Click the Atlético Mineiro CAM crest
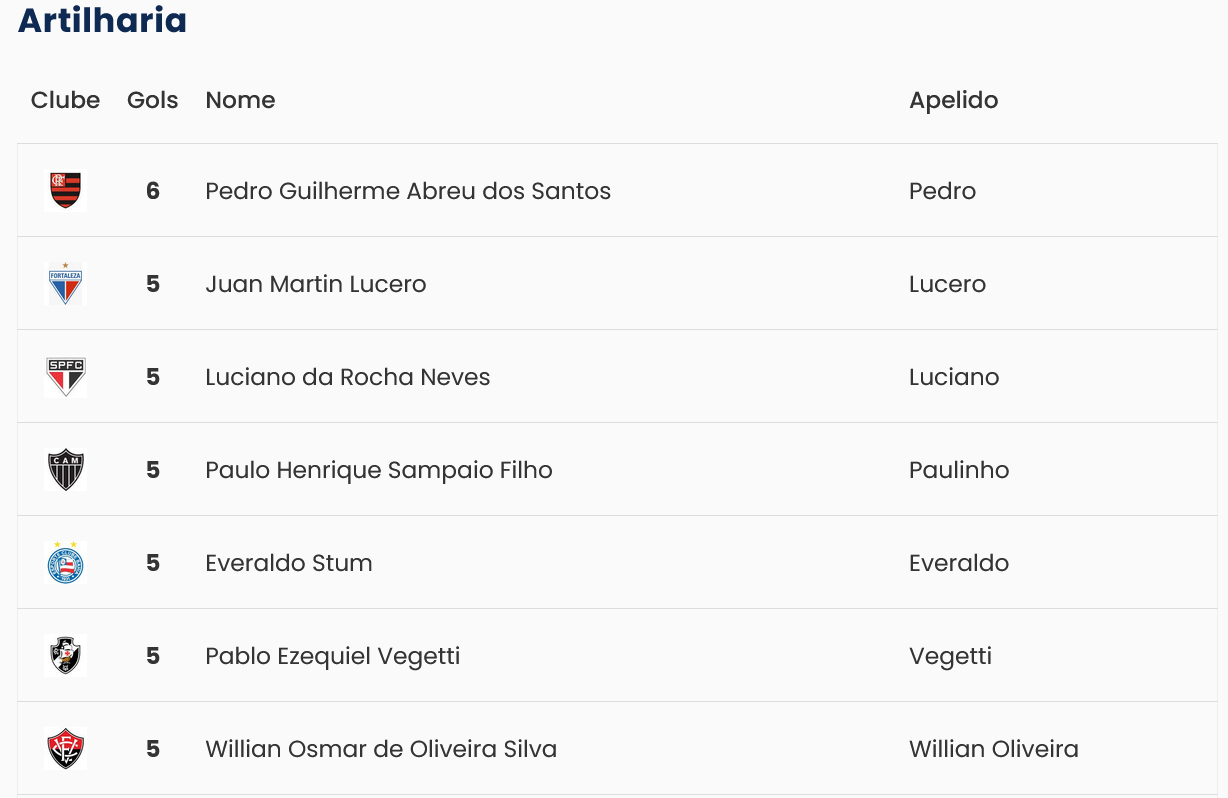The width and height of the screenshot is (1228, 798). pyautogui.click(x=65, y=470)
